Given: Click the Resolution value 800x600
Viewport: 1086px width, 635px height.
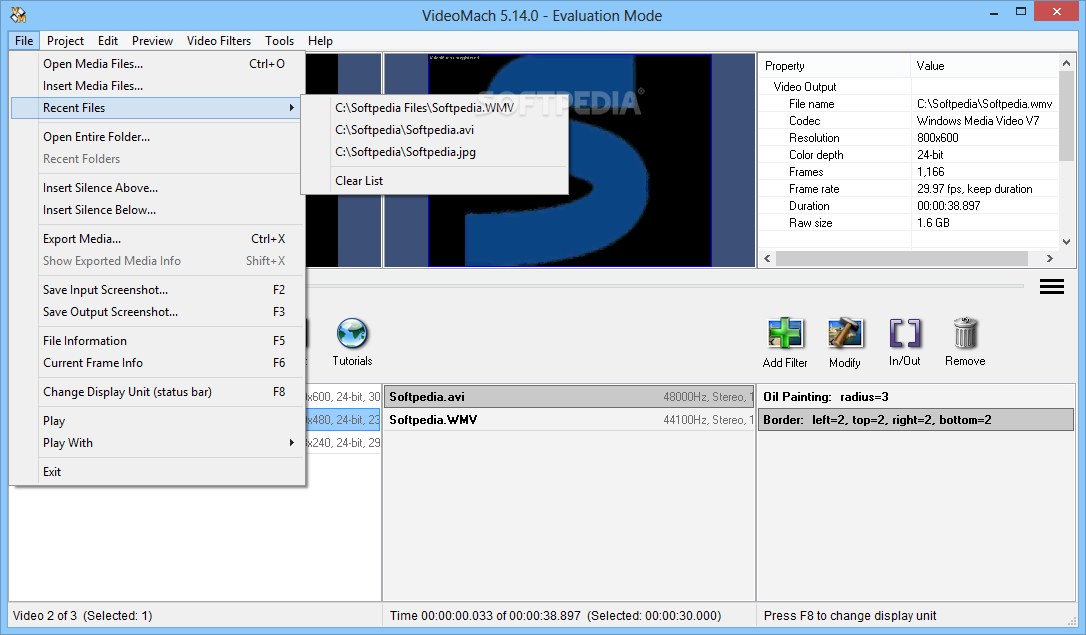Looking at the screenshot, I should tap(938, 138).
